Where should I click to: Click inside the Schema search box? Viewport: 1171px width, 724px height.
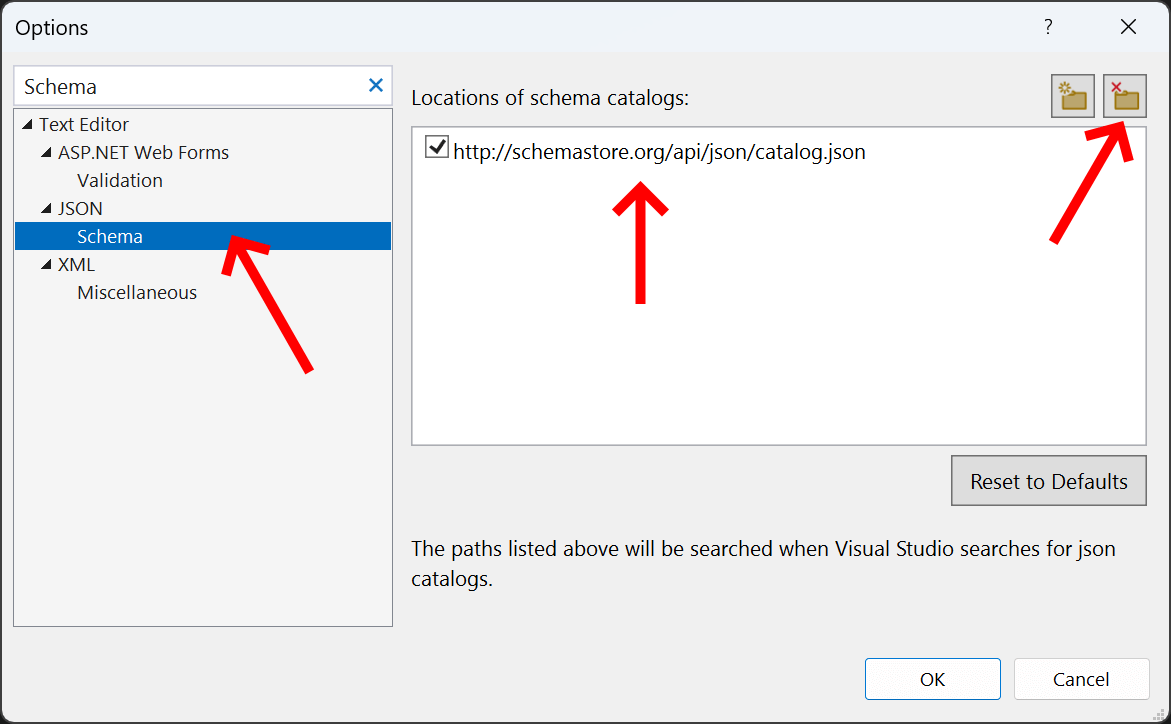pos(180,86)
